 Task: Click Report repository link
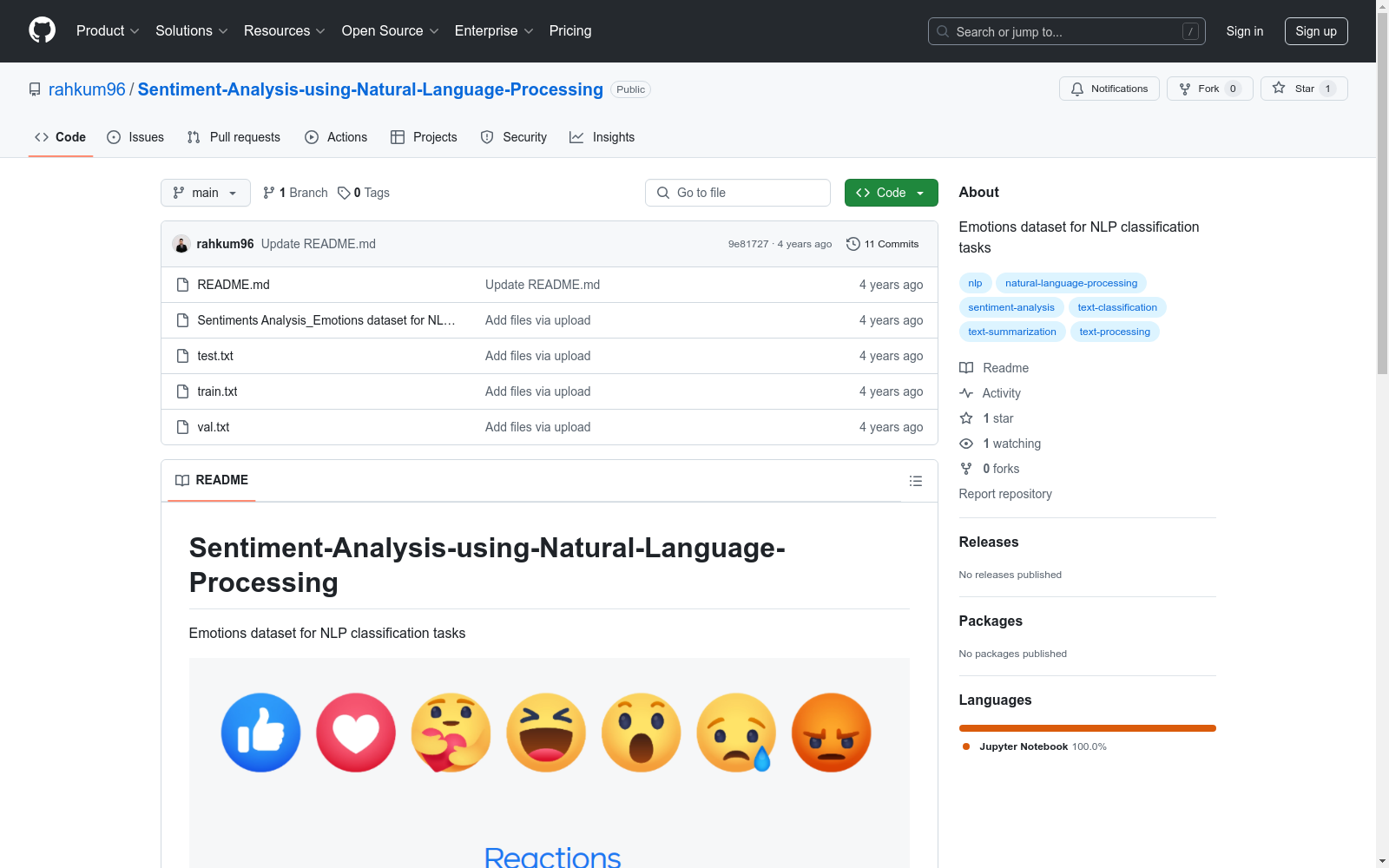click(x=1005, y=494)
